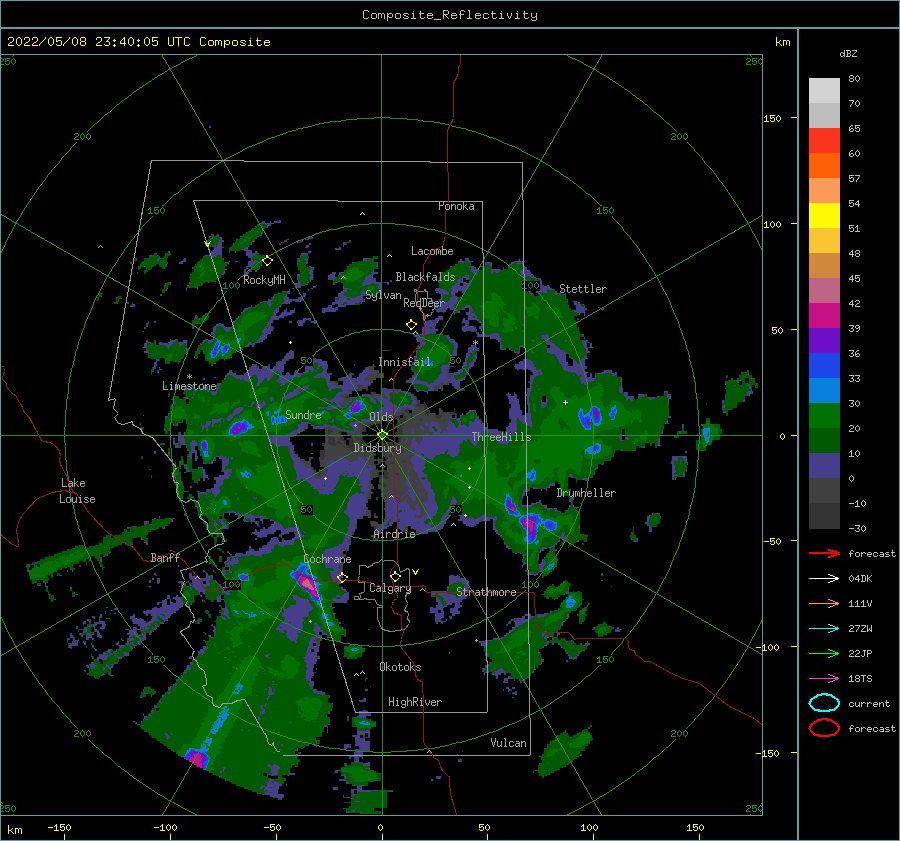
Task: Click the red 60-65 dBZ legend swatch
Action: (x=824, y=141)
